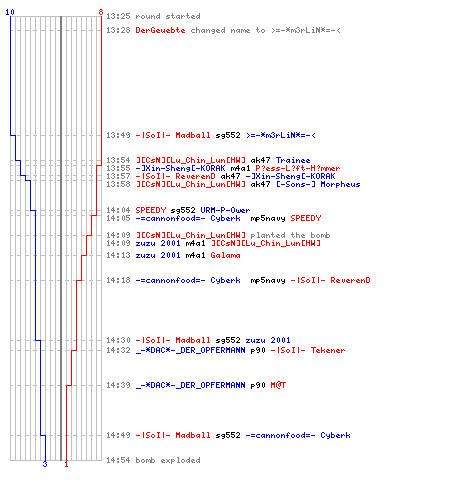Click the blue Trainee player name
450x500 pixels.
point(293,160)
